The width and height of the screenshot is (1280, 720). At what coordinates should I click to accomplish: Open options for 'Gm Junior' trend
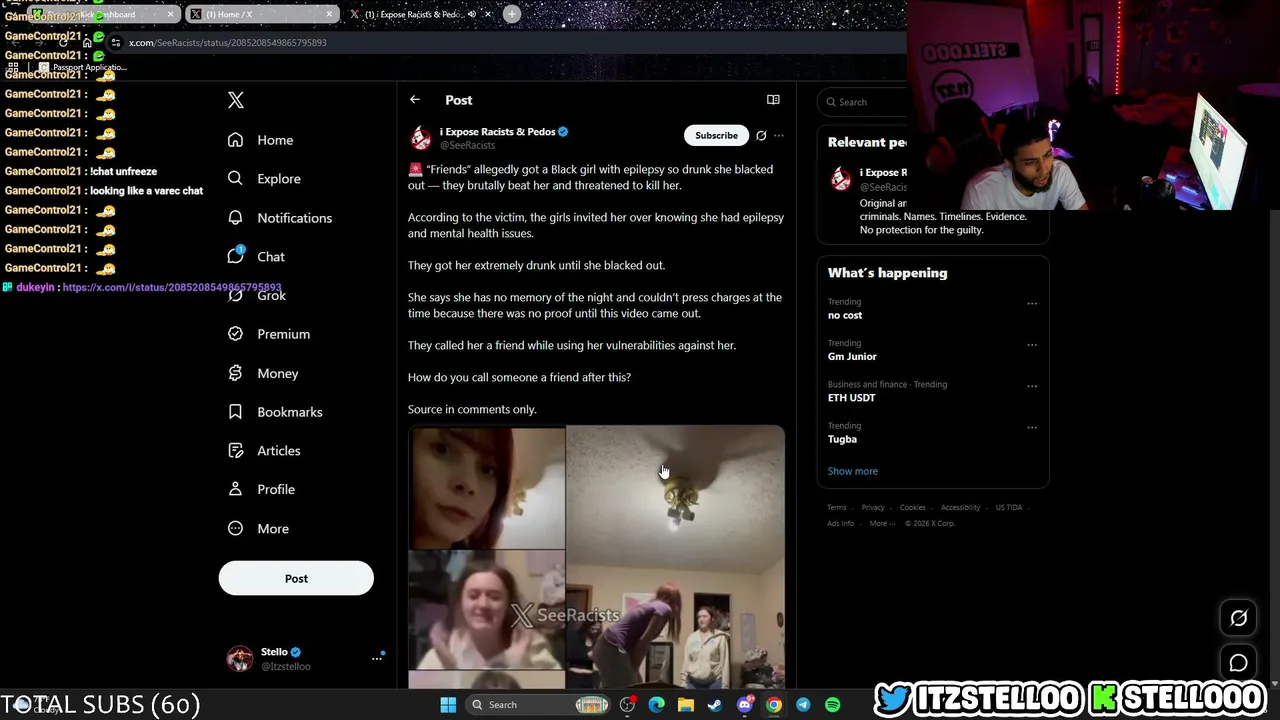pyautogui.click(x=1032, y=345)
